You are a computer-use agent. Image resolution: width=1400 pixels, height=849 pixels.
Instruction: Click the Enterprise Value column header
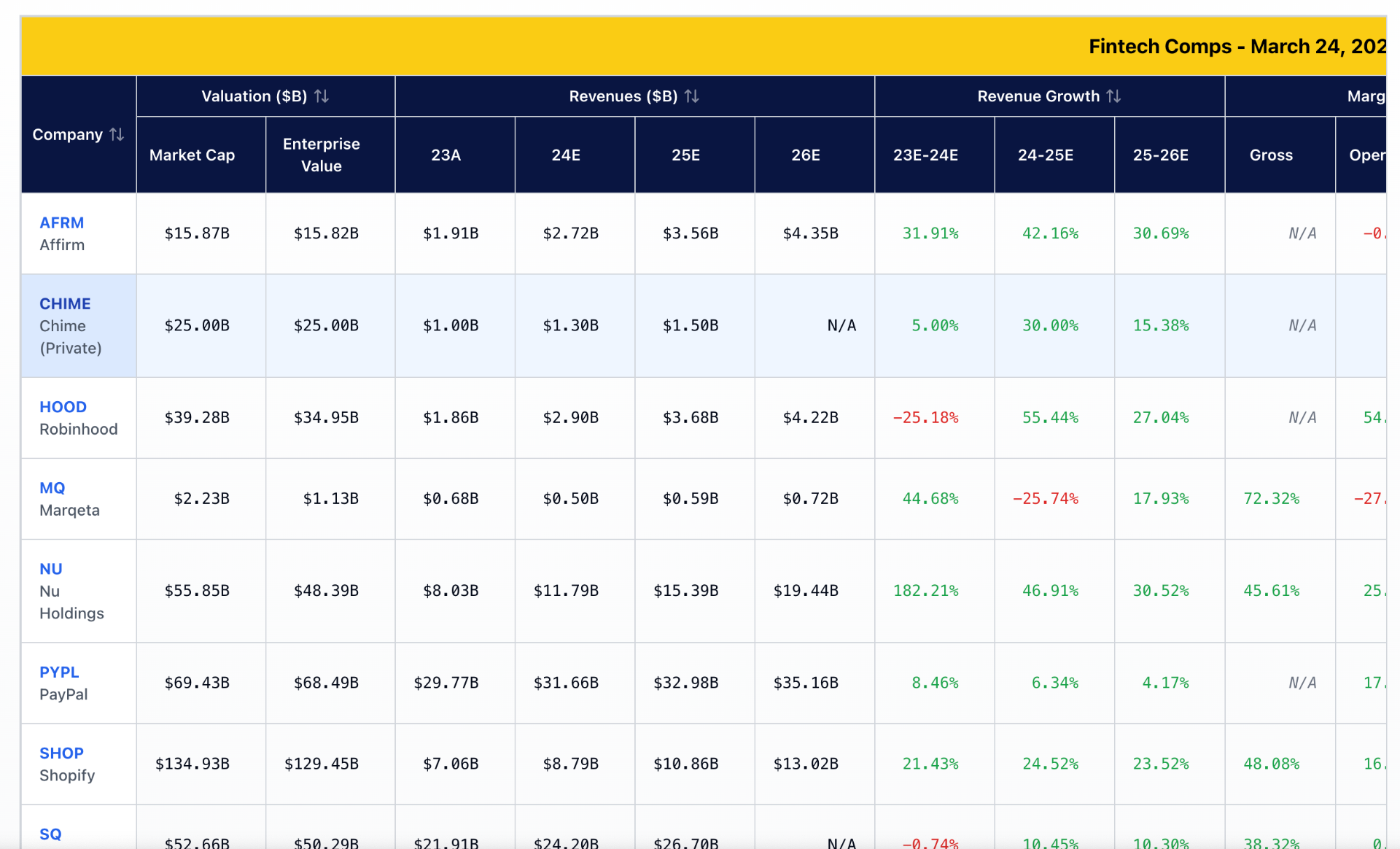[x=321, y=155]
